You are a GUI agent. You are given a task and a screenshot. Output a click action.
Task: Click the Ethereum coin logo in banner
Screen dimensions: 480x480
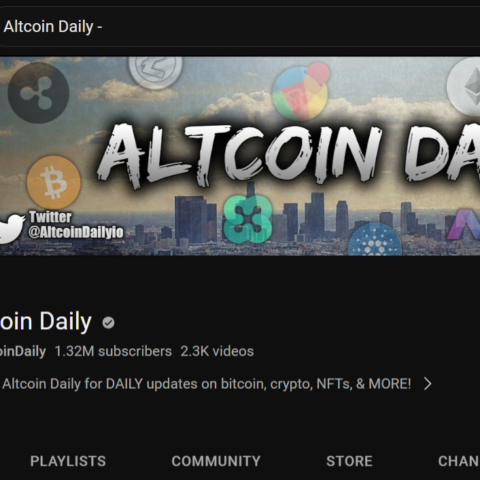464,87
